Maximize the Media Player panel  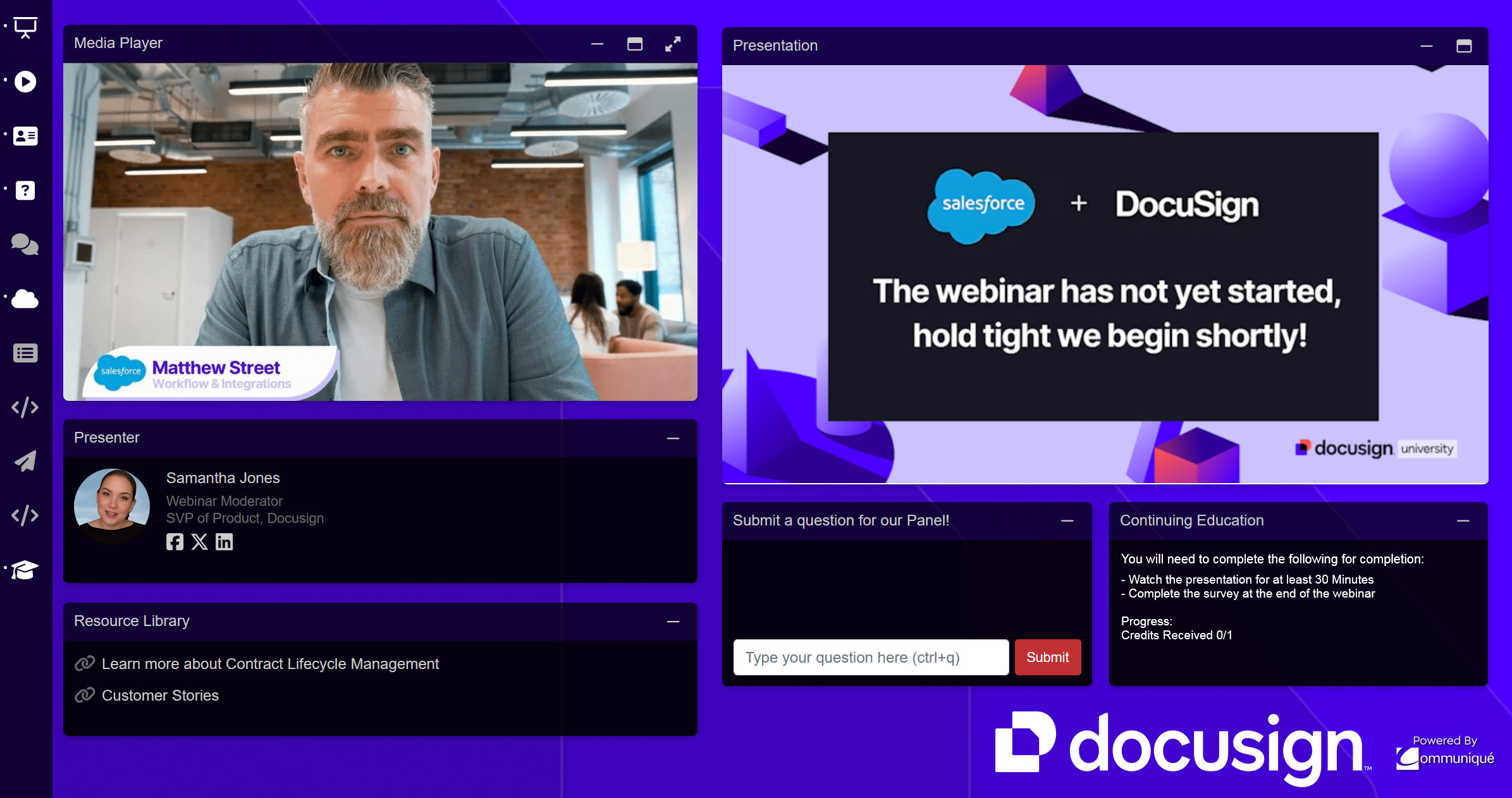[x=635, y=44]
